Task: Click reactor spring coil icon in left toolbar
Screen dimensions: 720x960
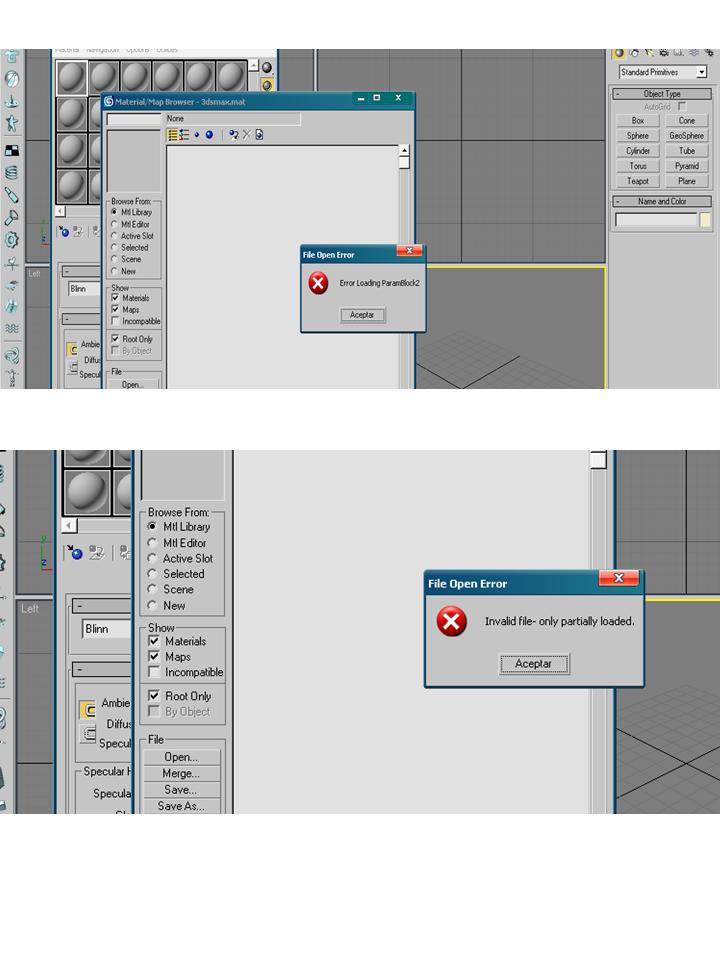Action: [x=12, y=173]
